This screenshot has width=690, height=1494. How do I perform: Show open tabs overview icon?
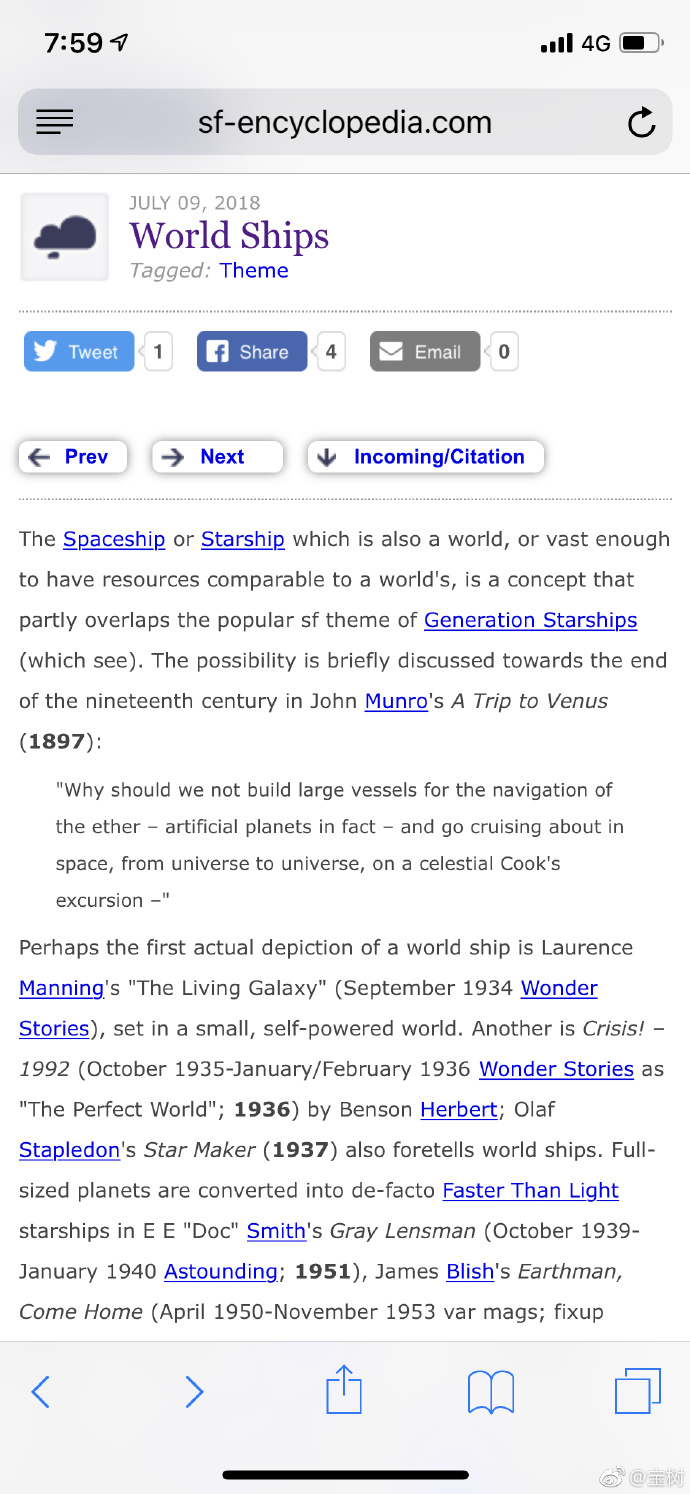pyautogui.click(x=637, y=1391)
